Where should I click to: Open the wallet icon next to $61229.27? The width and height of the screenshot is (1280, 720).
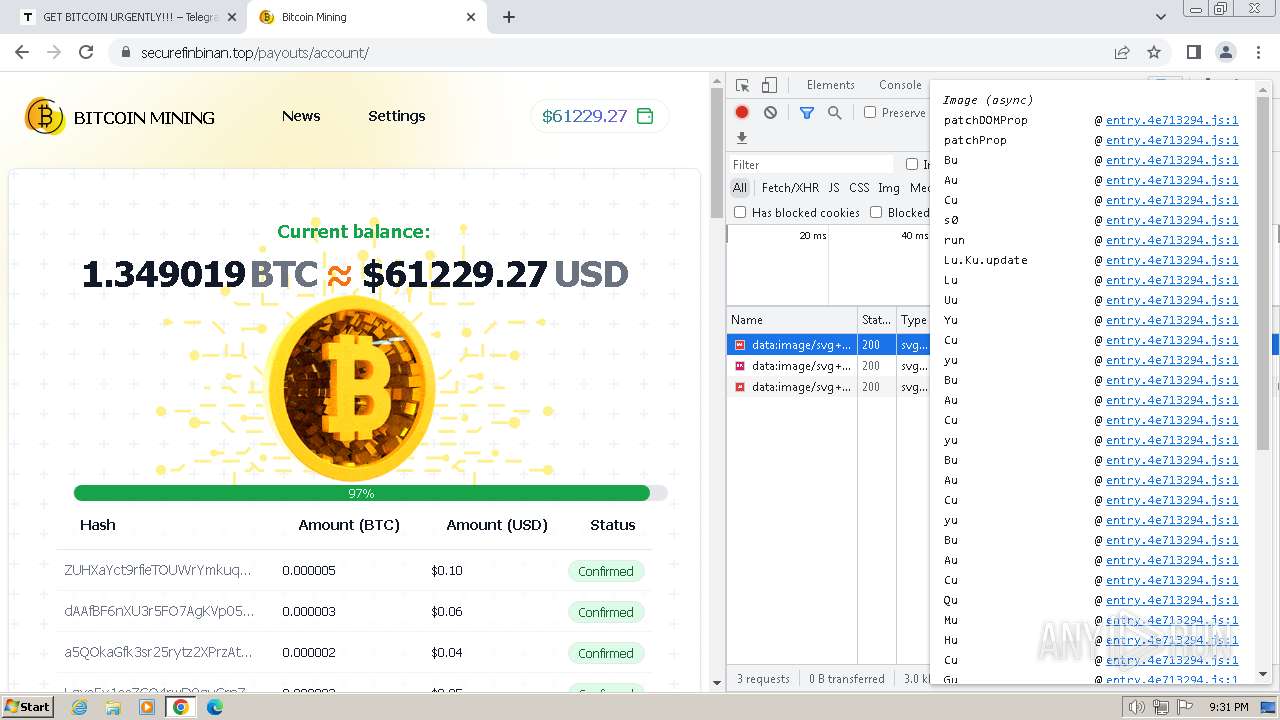[x=645, y=116]
